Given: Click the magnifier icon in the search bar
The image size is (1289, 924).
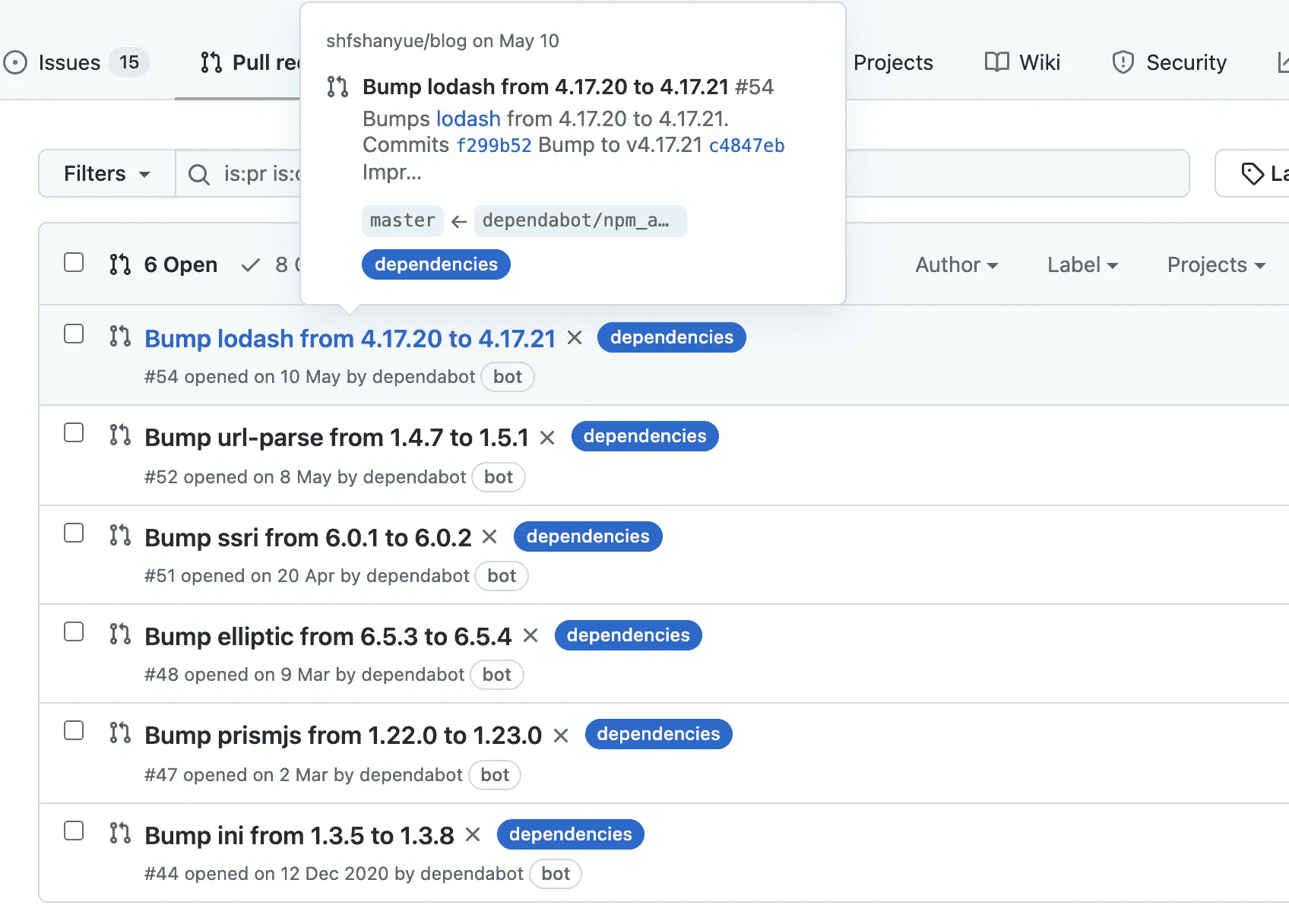Looking at the screenshot, I should coord(198,173).
